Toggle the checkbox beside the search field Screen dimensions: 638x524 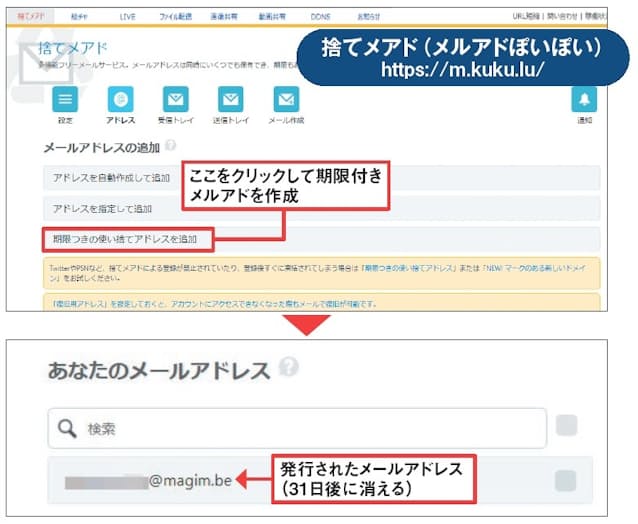click(x=566, y=425)
